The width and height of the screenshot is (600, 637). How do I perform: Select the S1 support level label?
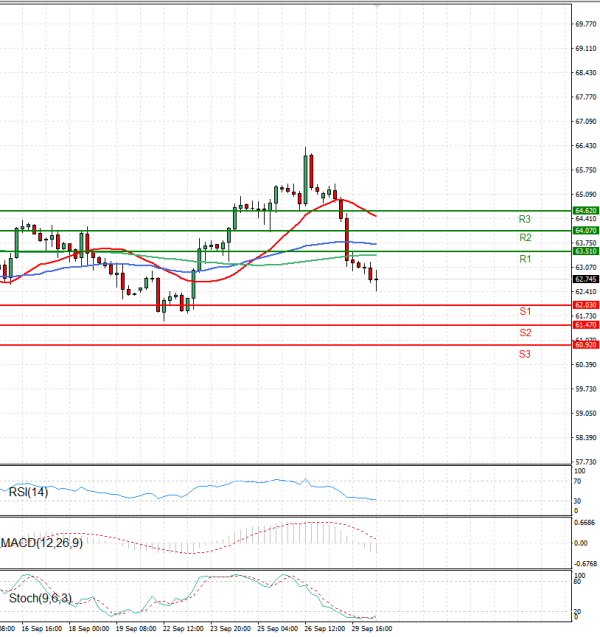524,313
